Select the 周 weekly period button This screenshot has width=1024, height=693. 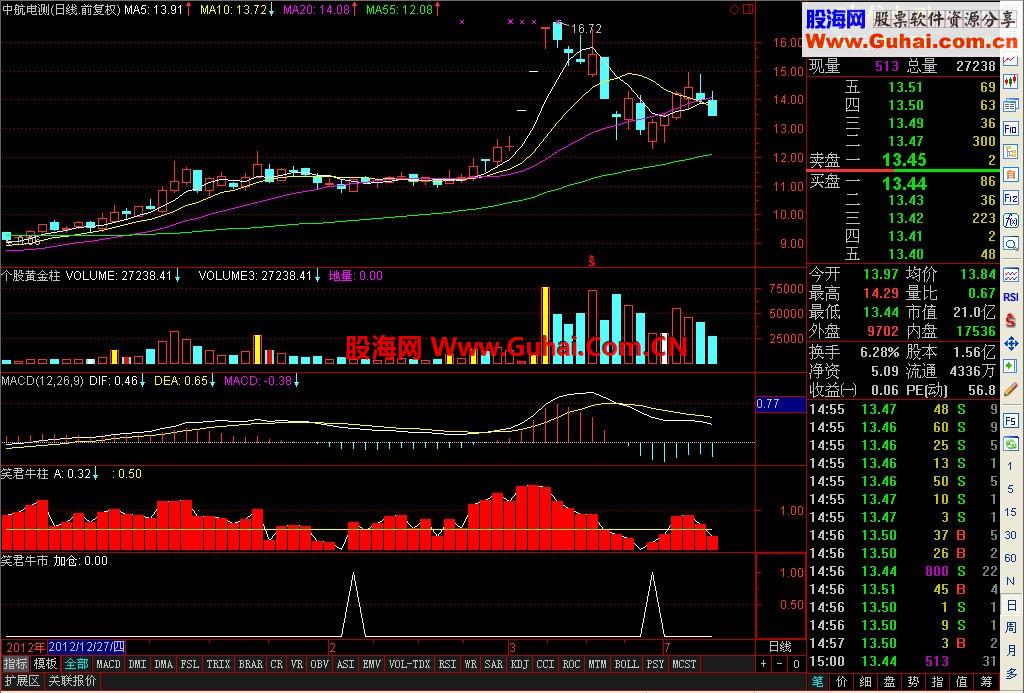[x=1011, y=627]
